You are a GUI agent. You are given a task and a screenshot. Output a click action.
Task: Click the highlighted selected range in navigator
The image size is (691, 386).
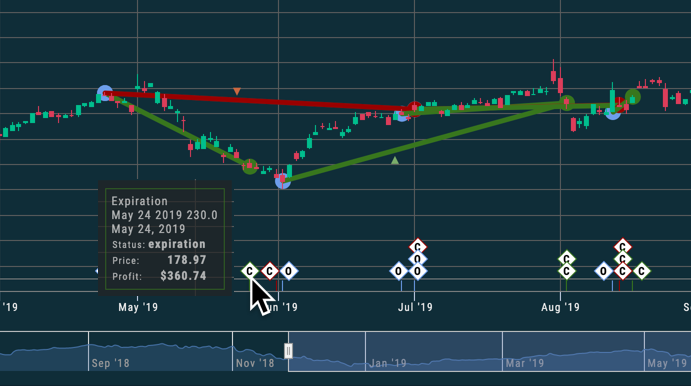[x=490, y=351]
